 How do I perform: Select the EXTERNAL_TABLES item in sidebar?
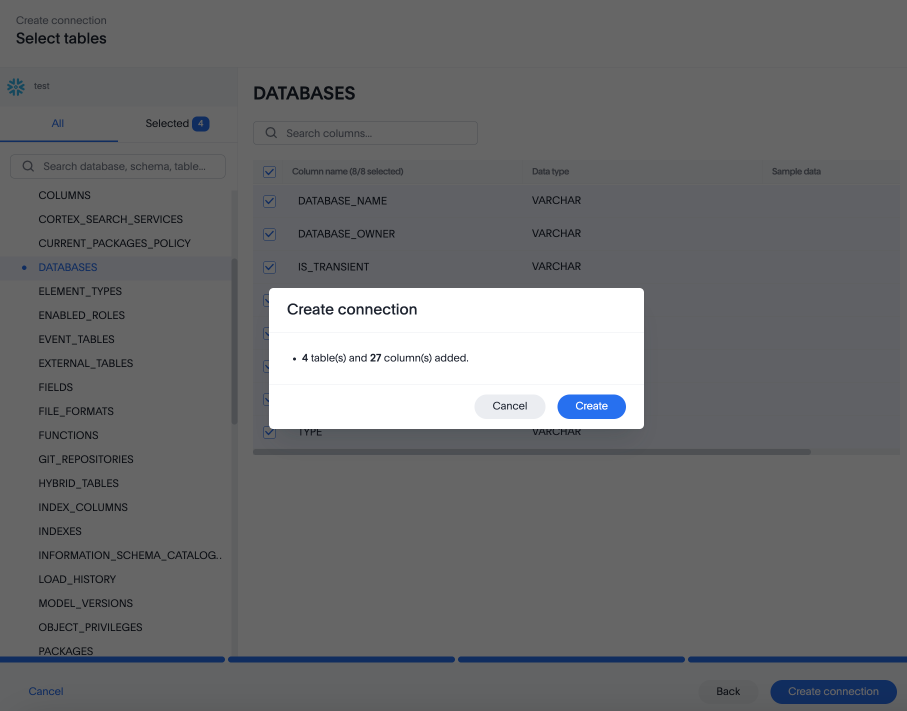(x=86, y=364)
